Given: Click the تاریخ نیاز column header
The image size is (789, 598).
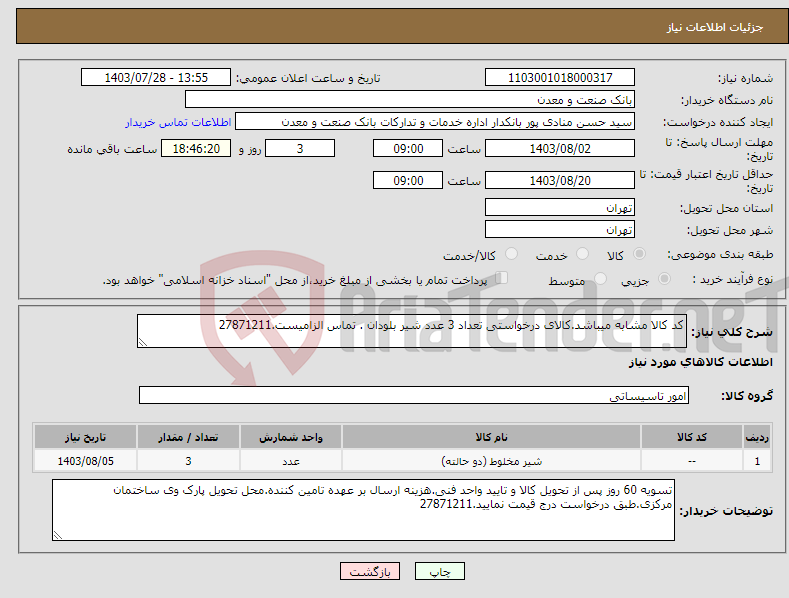Looking at the screenshot, I should click(86, 437).
